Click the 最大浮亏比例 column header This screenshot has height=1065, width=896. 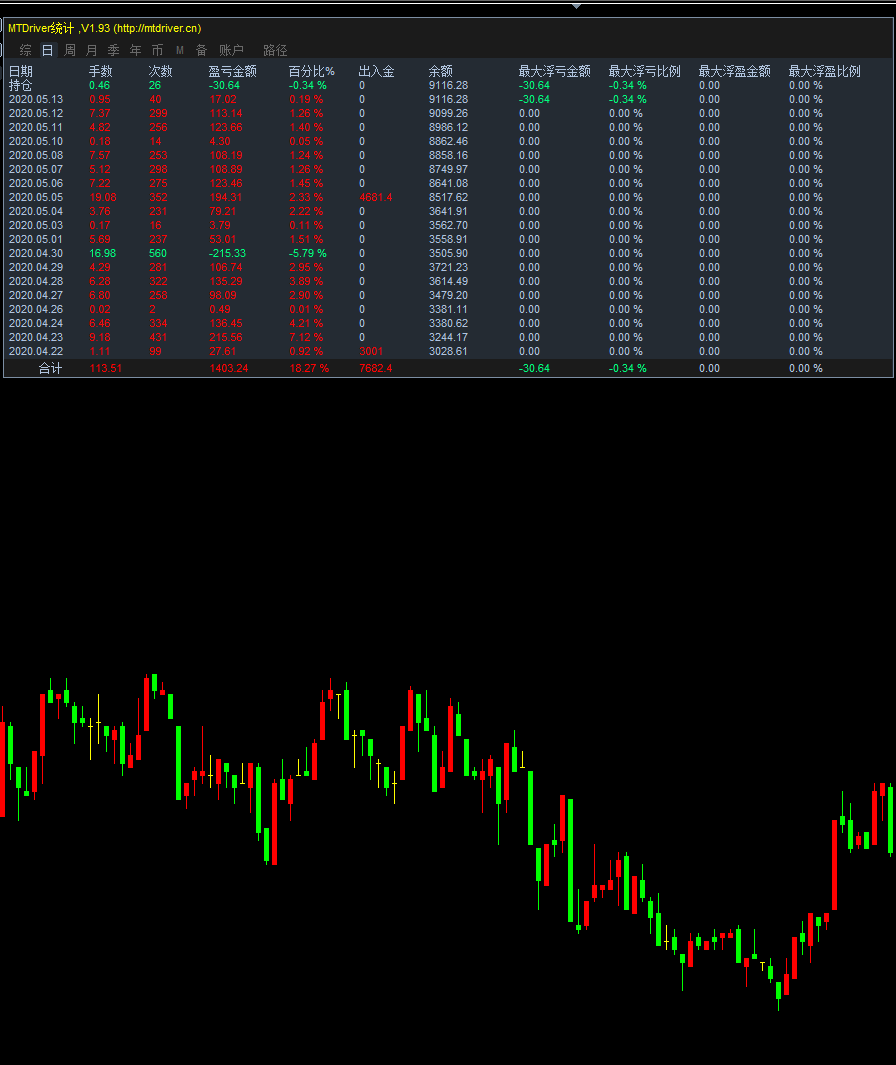[645, 71]
